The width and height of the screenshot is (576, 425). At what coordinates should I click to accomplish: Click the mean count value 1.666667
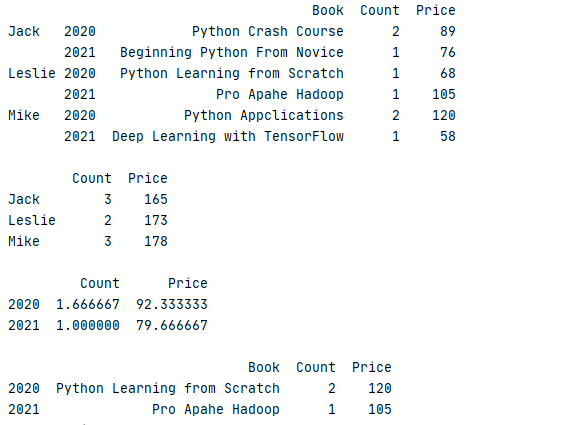click(88, 304)
